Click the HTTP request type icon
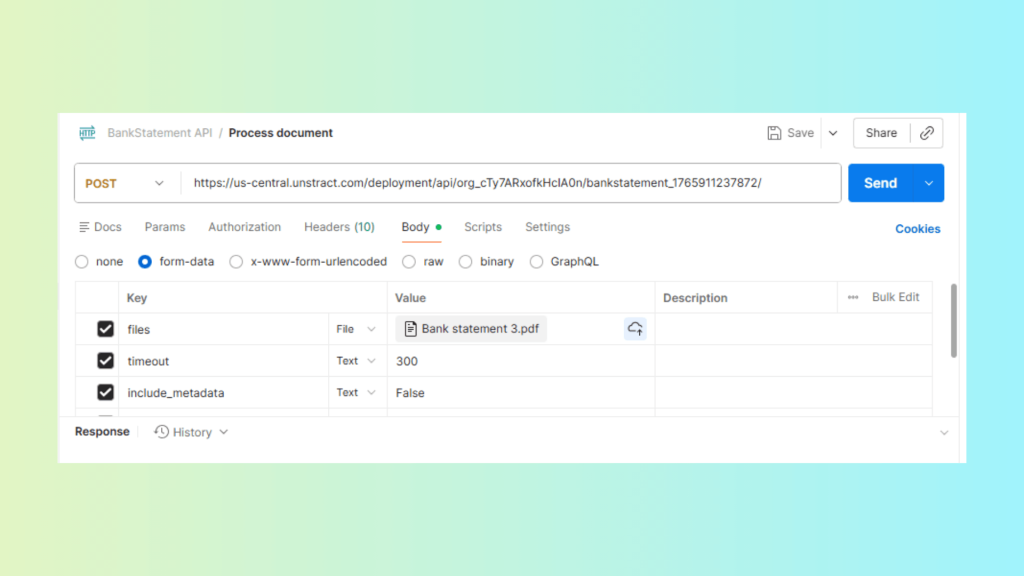 click(x=87, y=133)
